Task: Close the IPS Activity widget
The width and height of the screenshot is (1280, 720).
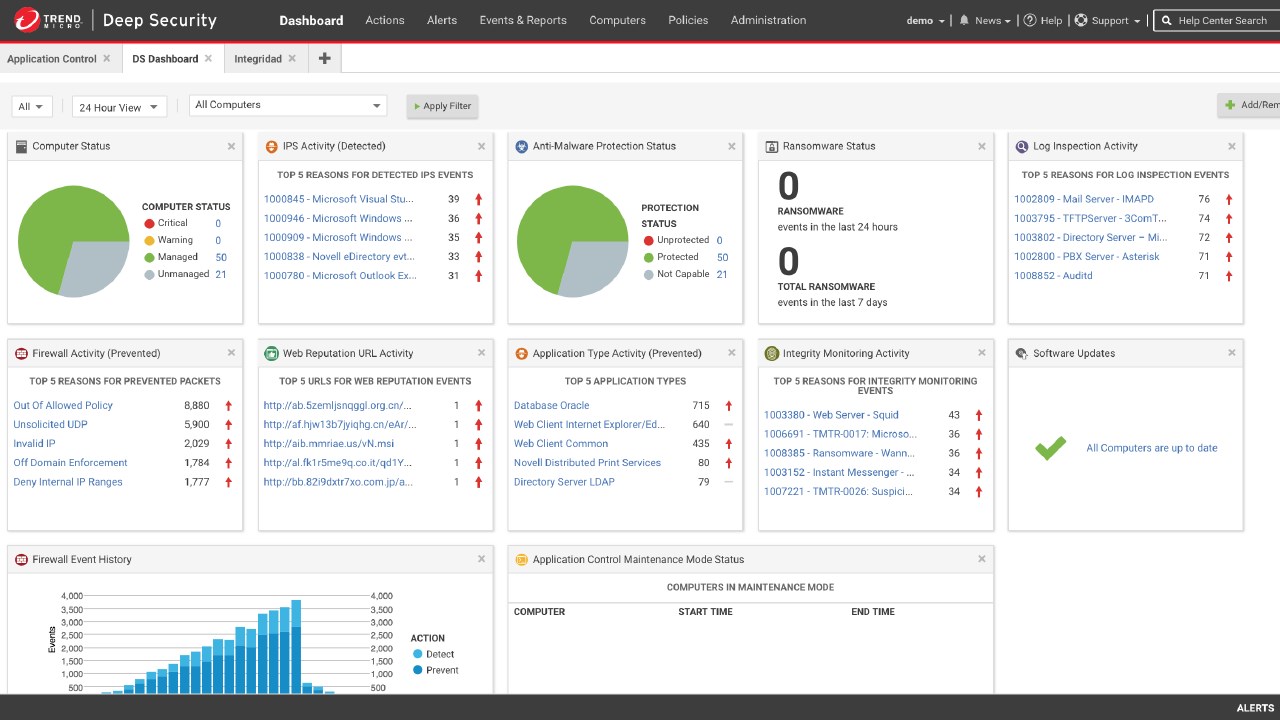Action: [x=481, y=146]
